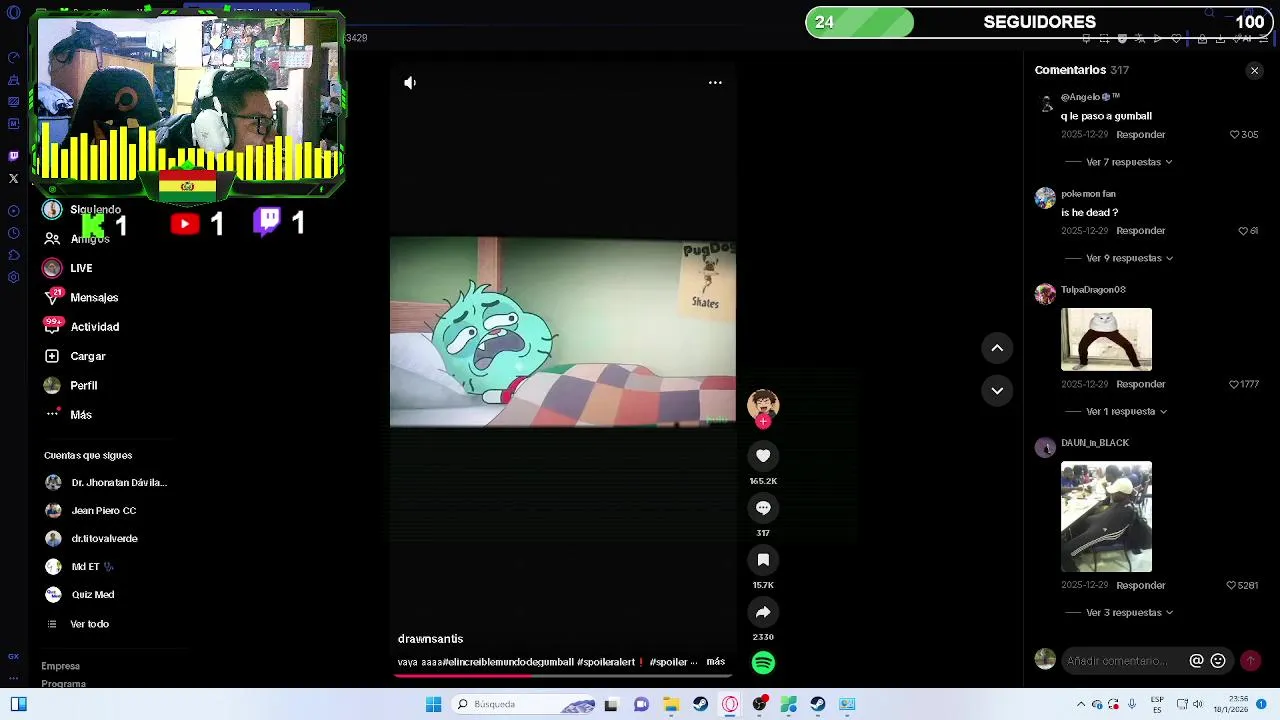Open dr.titovalverde followed account

pos(105,539)
